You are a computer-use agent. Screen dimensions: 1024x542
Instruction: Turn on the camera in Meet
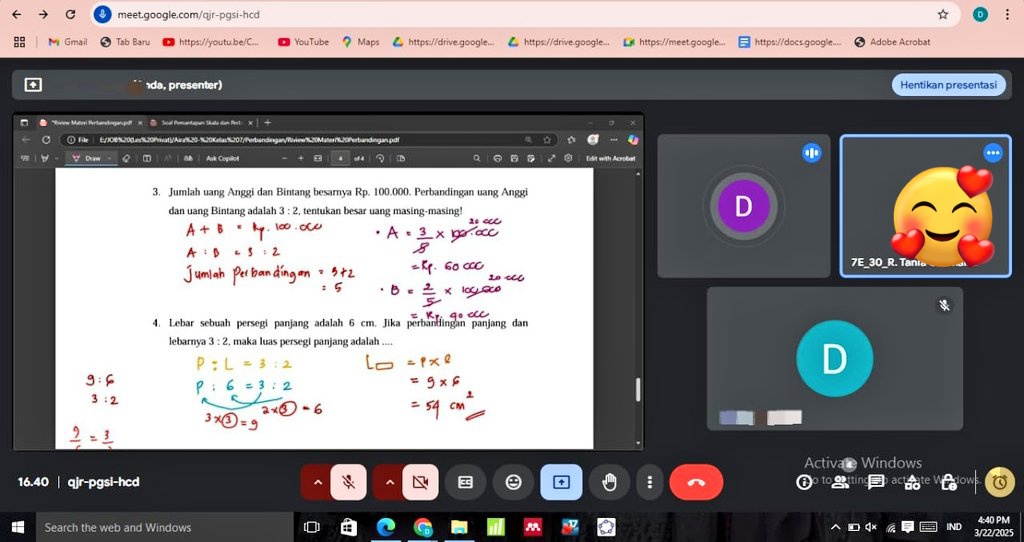tap(421, 482)
